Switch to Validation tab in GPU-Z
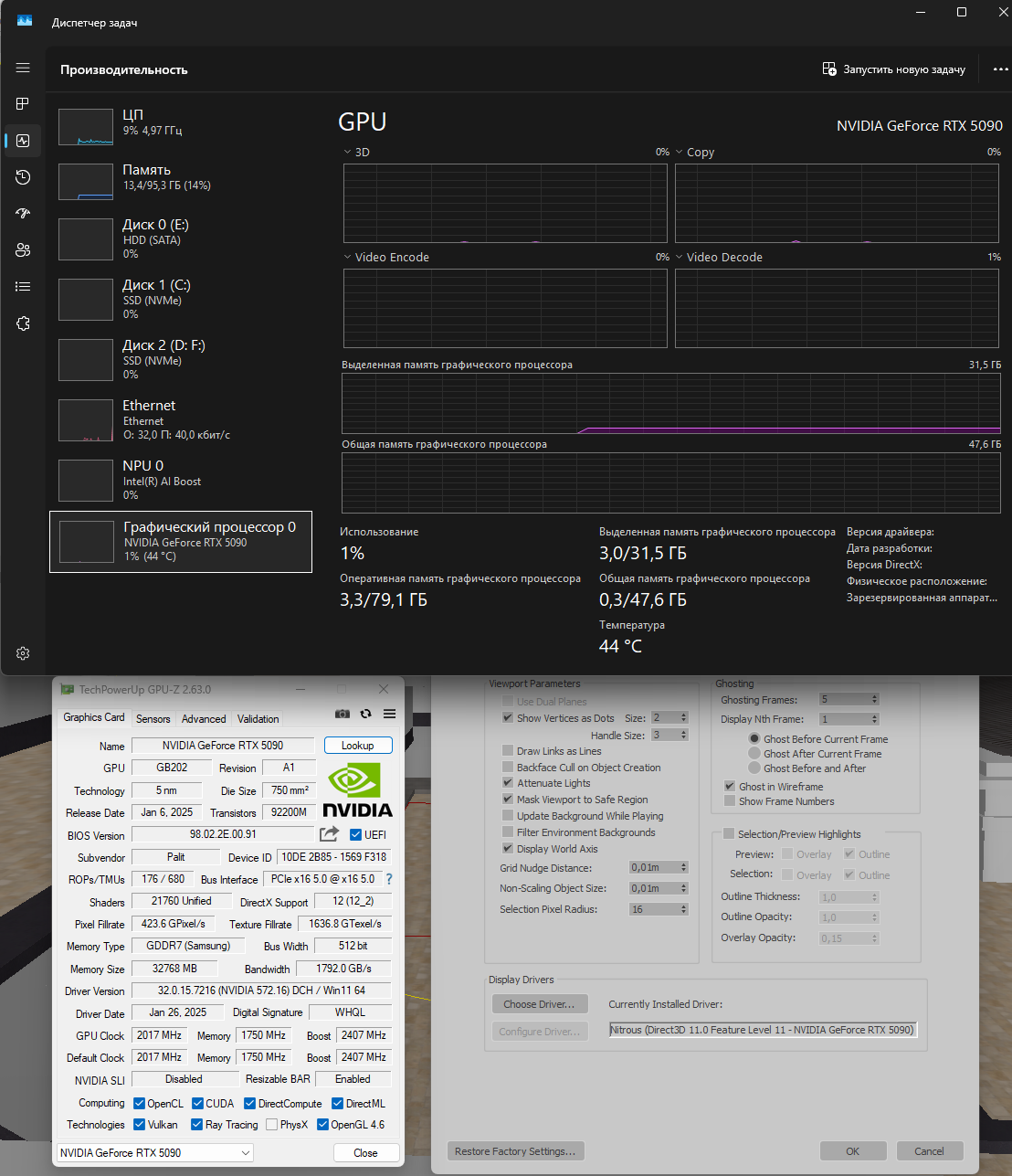This screenshot has width=1012, height=1176. tap(258, 719)
